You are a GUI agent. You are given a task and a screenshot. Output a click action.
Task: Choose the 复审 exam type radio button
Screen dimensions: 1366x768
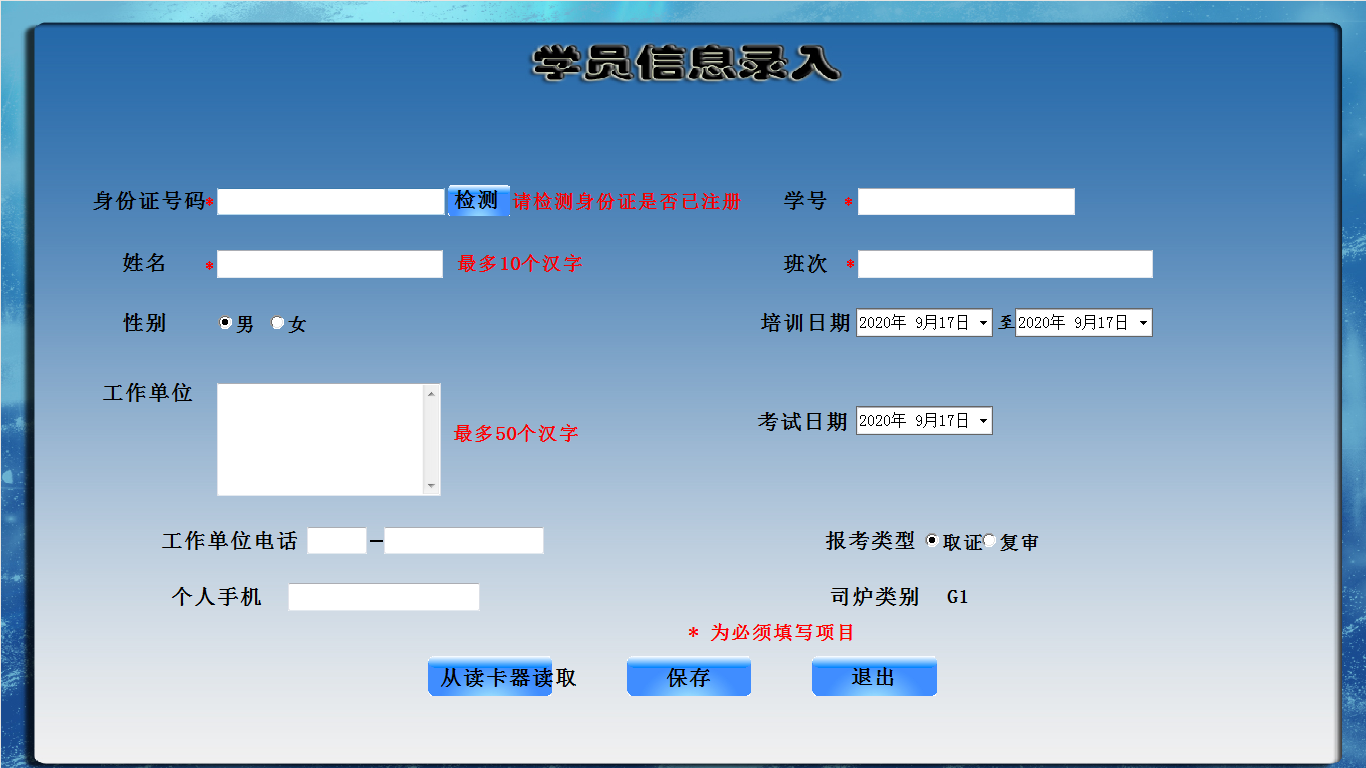pos(990,541)
